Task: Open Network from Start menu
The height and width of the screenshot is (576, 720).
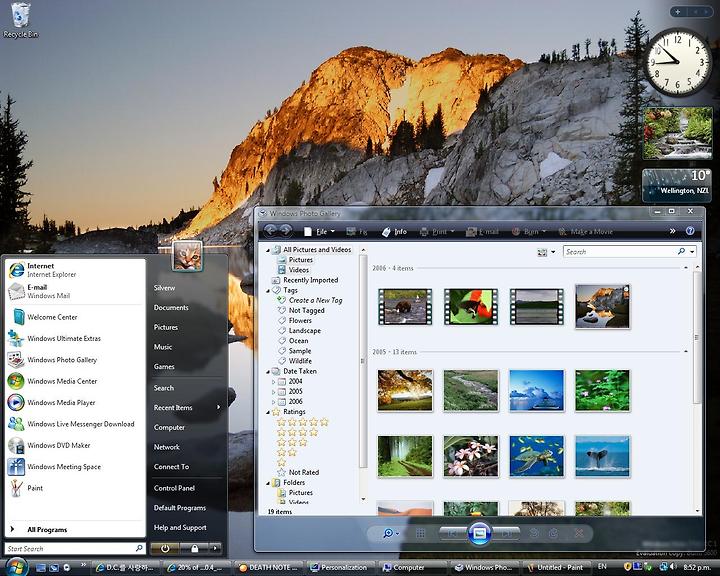Action: [187, 447]
